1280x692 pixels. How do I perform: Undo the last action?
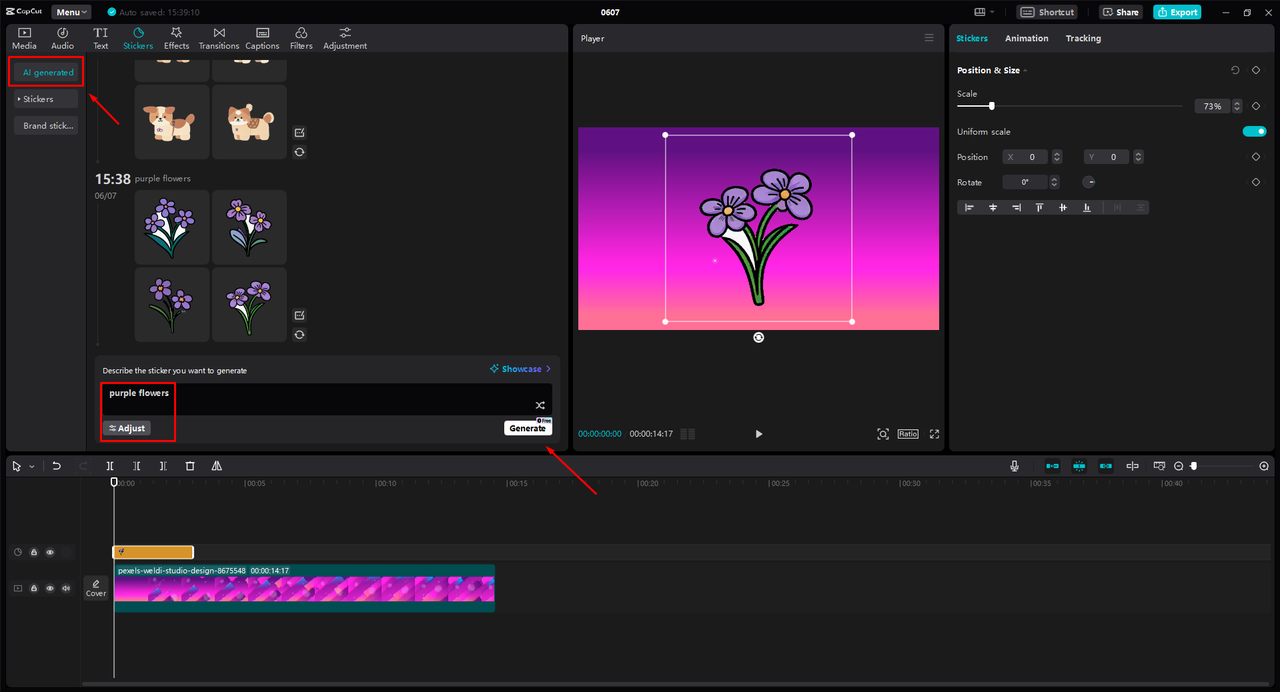57,466
